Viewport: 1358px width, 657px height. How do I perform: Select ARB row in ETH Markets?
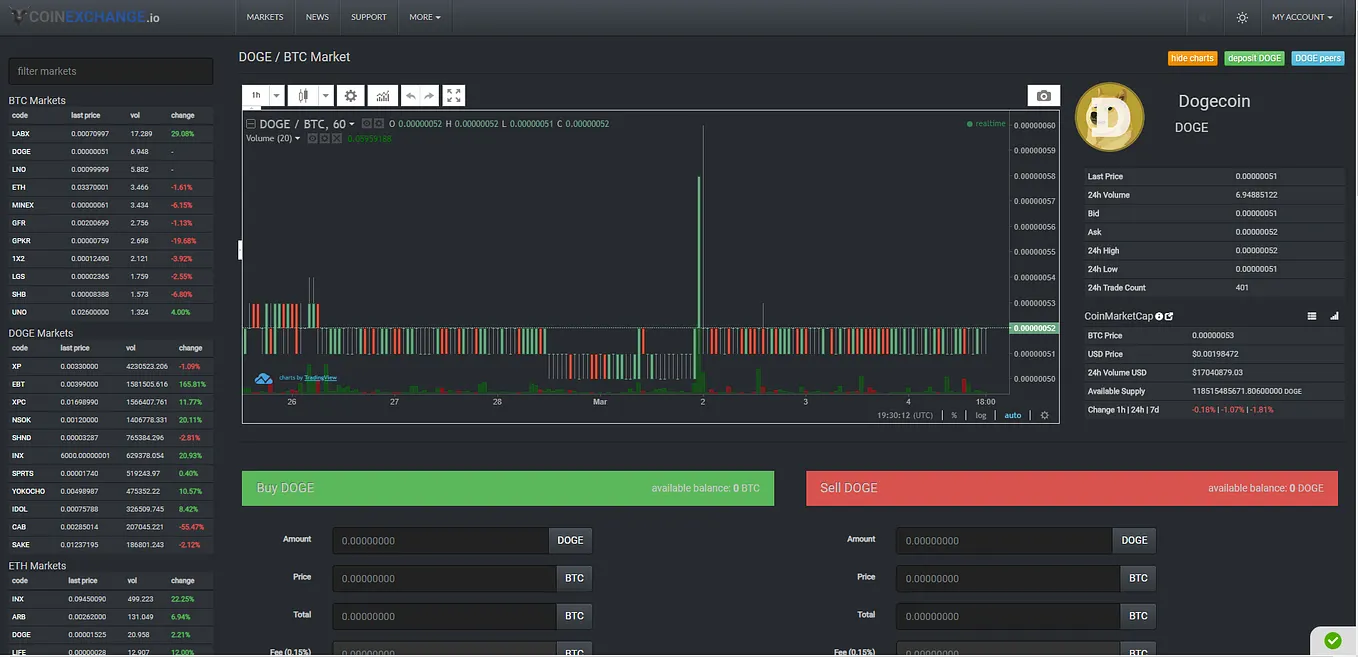pyautogui.click(x=110, y=617)
